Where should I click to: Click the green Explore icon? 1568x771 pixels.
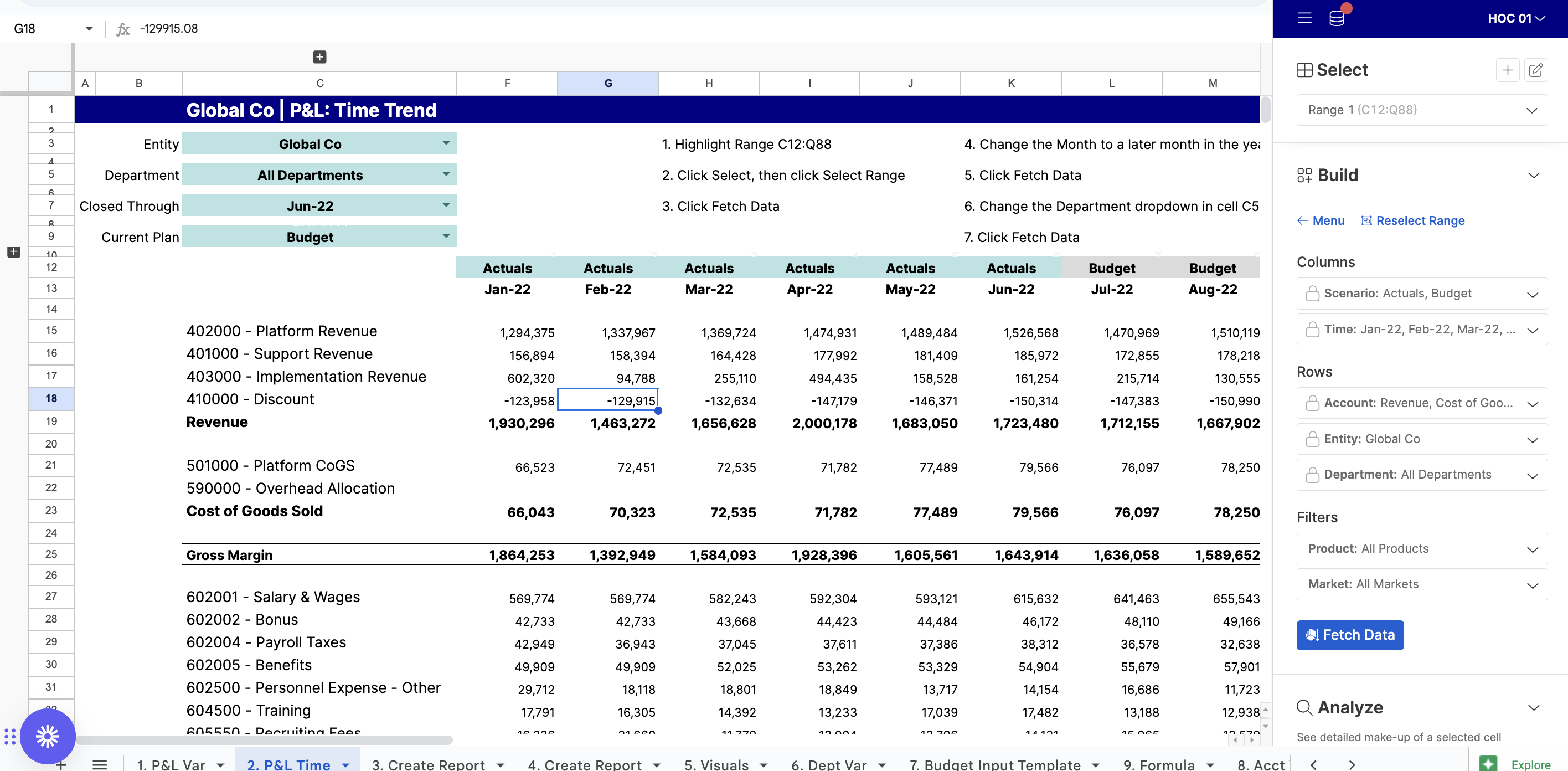(1488, 764)
